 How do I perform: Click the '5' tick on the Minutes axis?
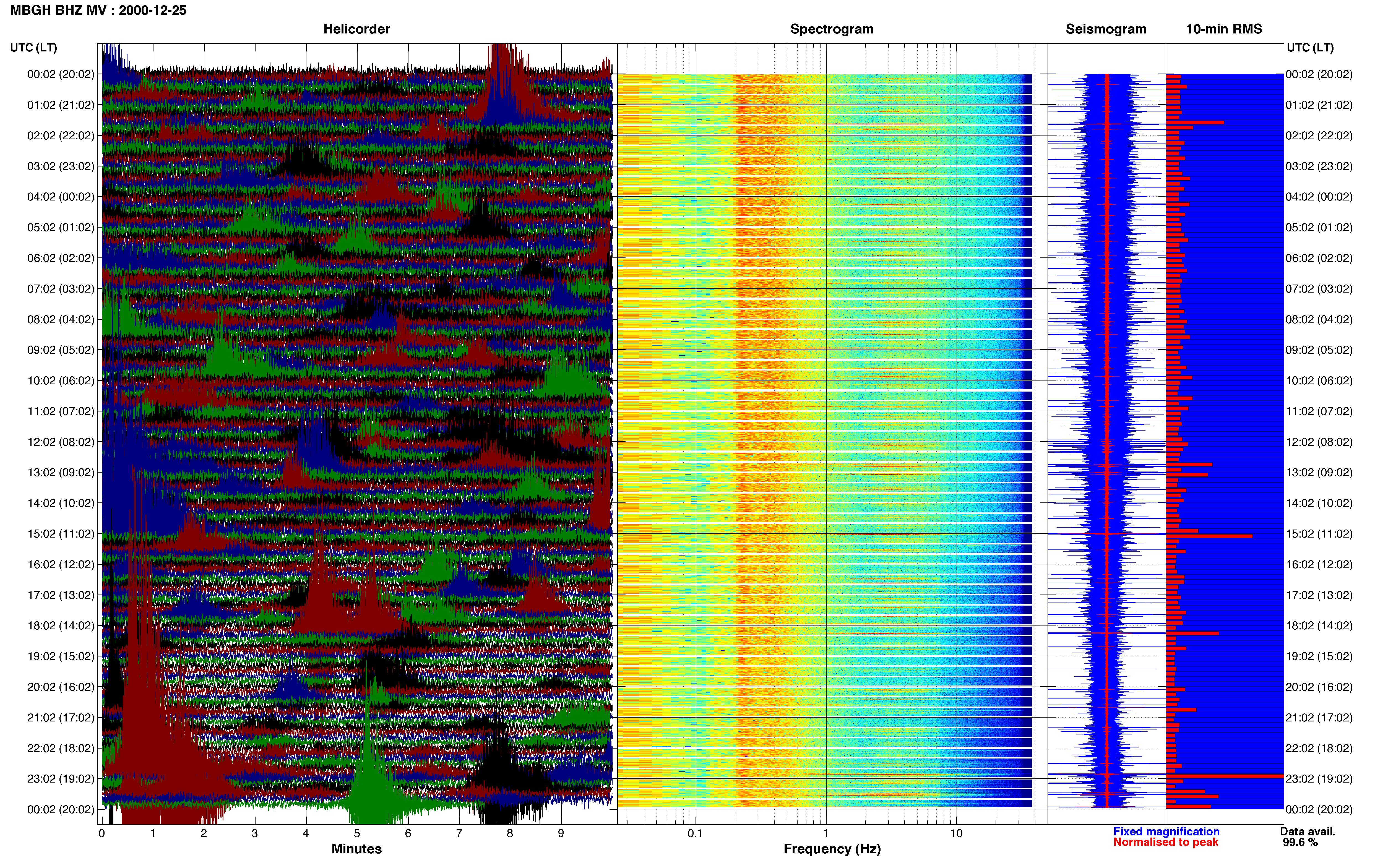357,833
